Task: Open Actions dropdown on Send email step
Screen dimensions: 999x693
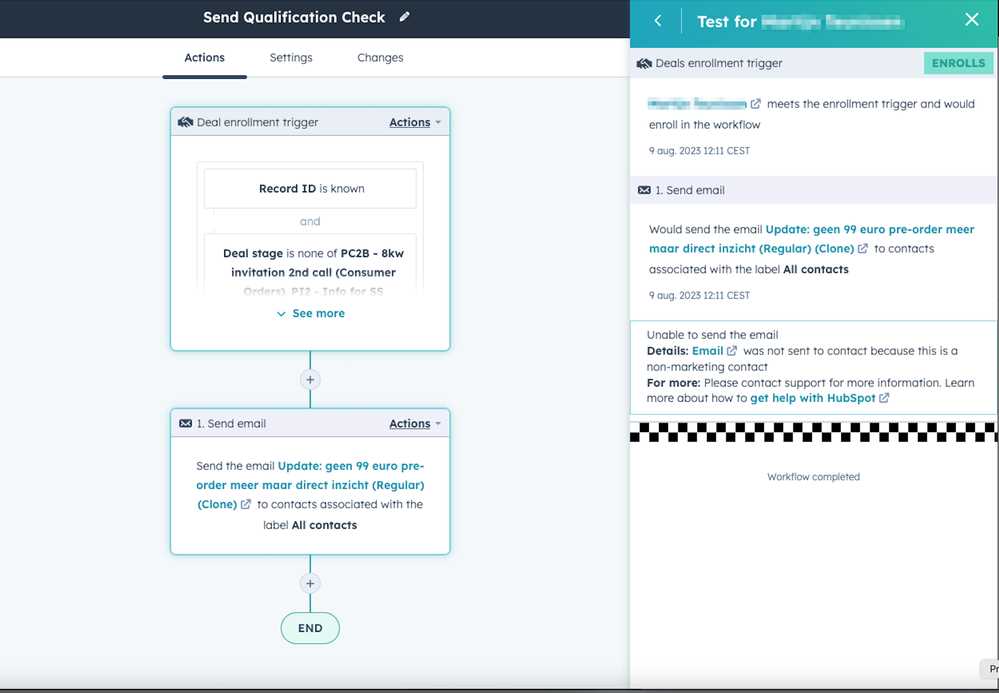Action: point(415,424)
